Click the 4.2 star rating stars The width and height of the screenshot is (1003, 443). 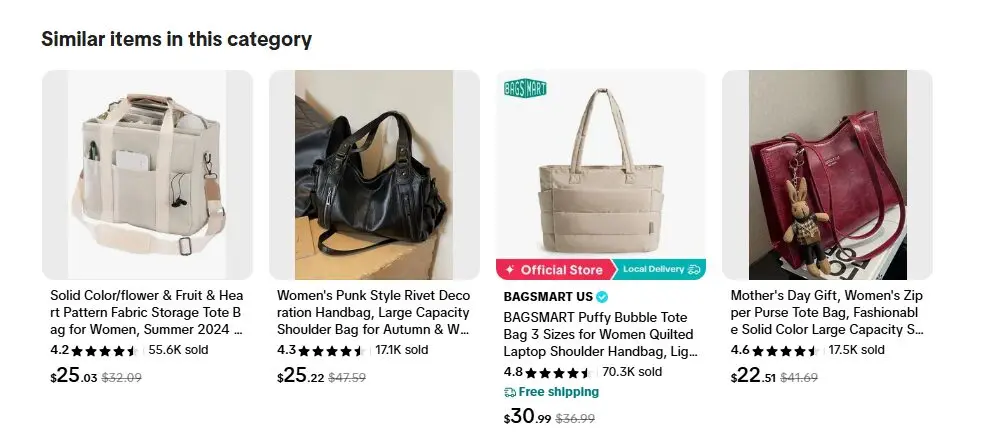105,351
